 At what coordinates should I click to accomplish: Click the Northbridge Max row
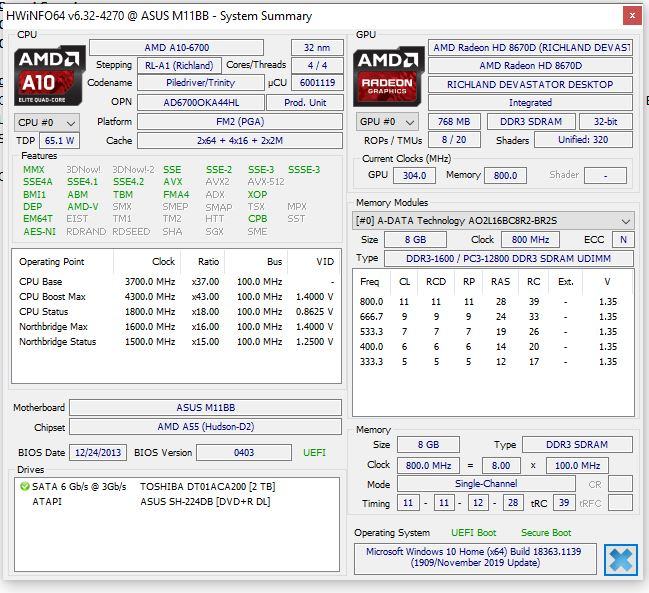pyautogui.click(x=176, y=327)
